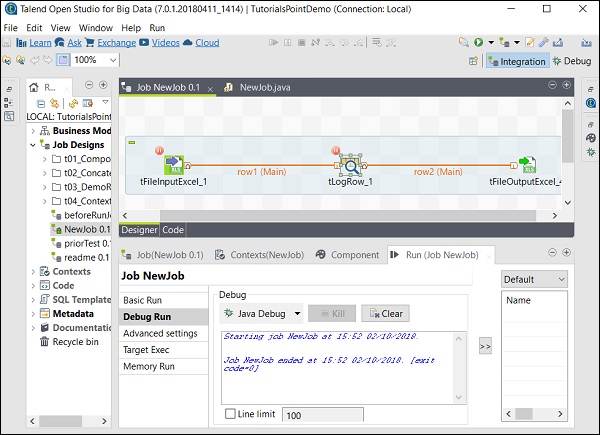This screenshot has height=435, width=600.
Task: Expand the t01_Compo folder
Action: 44,159
